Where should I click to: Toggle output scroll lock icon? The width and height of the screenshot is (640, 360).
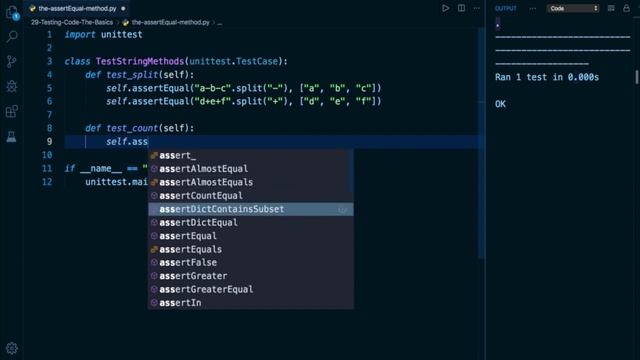tap(626, 8)
